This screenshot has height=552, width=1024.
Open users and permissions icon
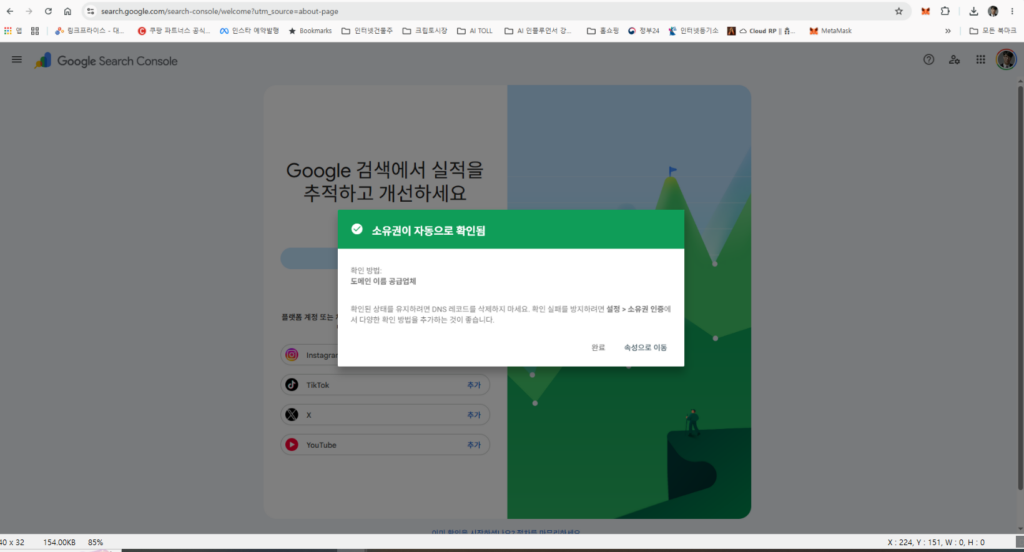(x=954, y=59)
